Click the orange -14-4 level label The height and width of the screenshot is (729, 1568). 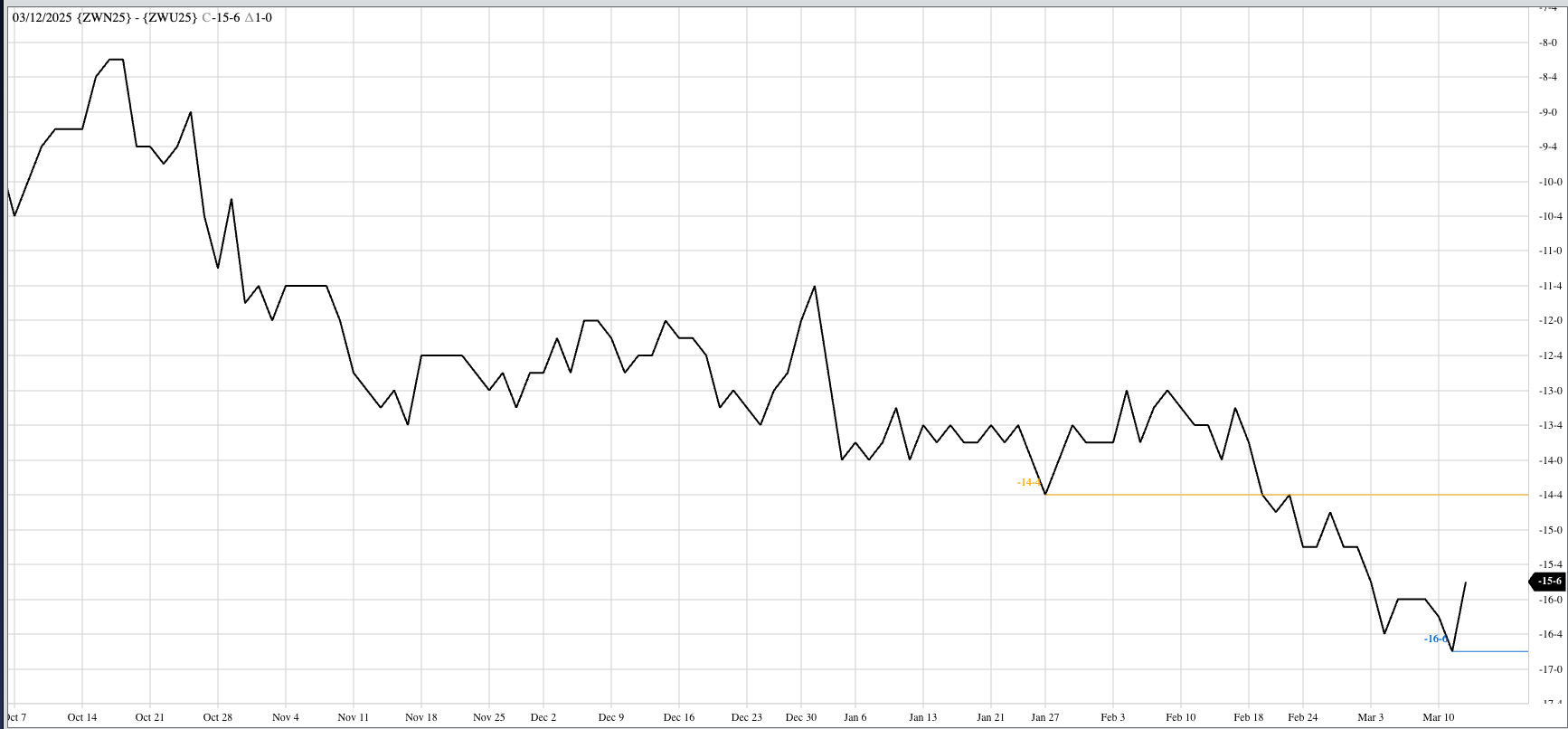[x=1028, y=483]
